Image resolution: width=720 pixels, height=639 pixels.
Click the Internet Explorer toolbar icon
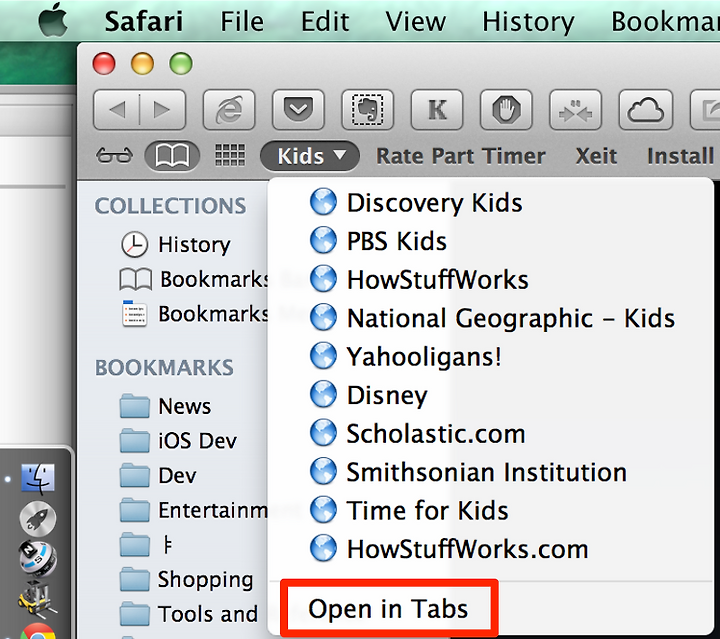(229, 110)
